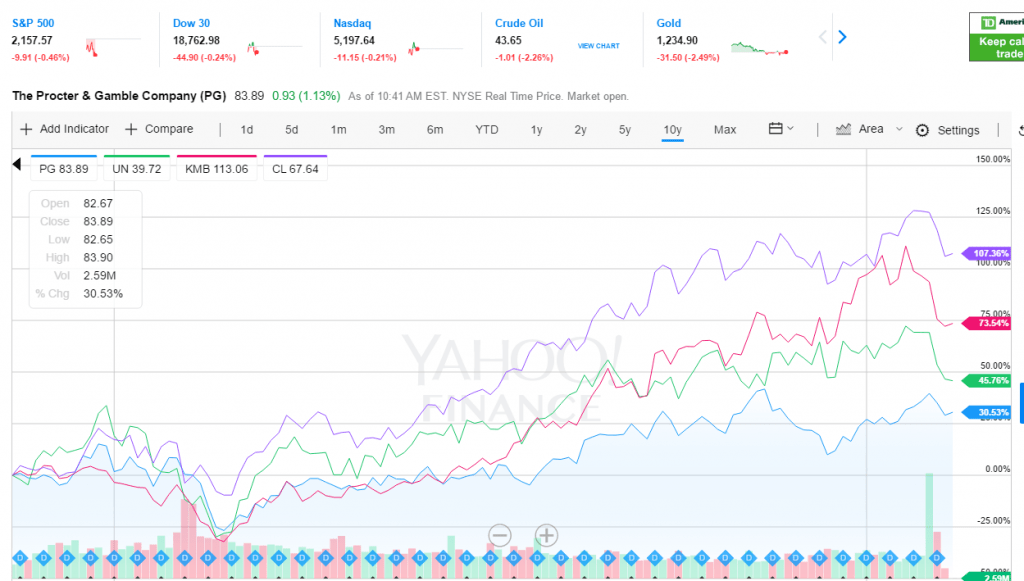Toggle the CL 67.64 comparison series

click(x=294, y=169)
